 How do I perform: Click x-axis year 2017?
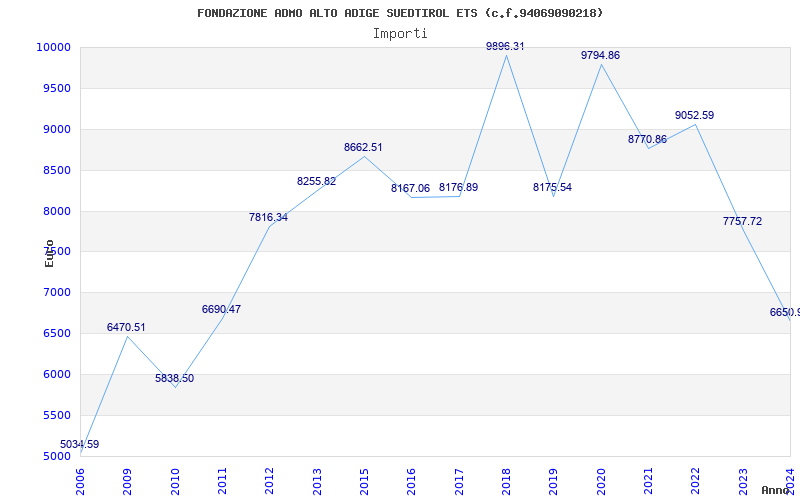(x=459, y=482)
